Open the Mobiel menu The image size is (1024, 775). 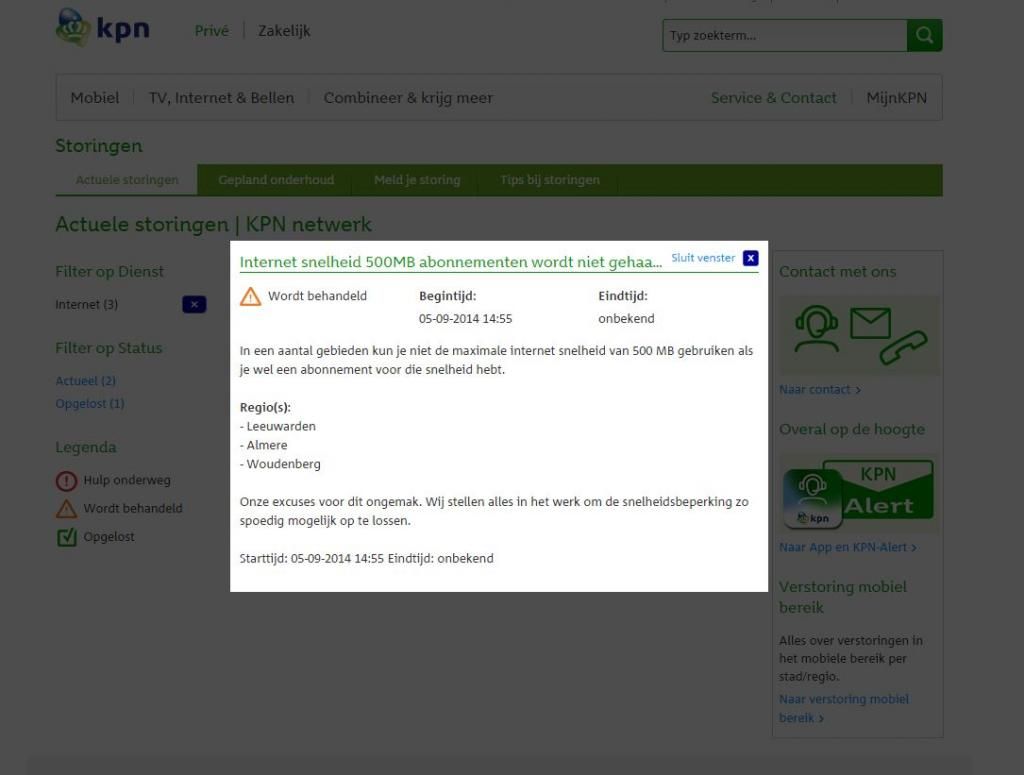(x=95, y=98)
